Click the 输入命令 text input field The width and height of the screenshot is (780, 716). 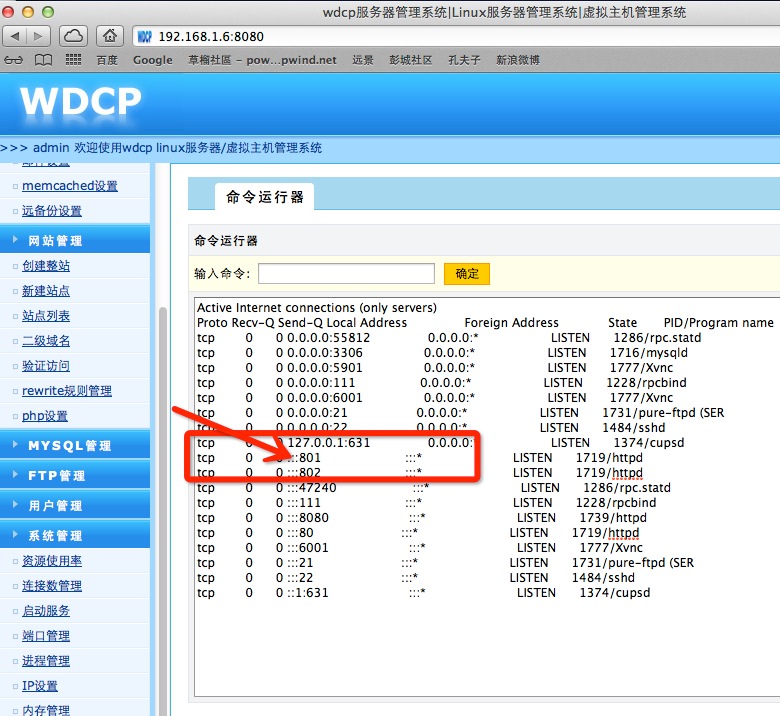click(x=346, y=274)
